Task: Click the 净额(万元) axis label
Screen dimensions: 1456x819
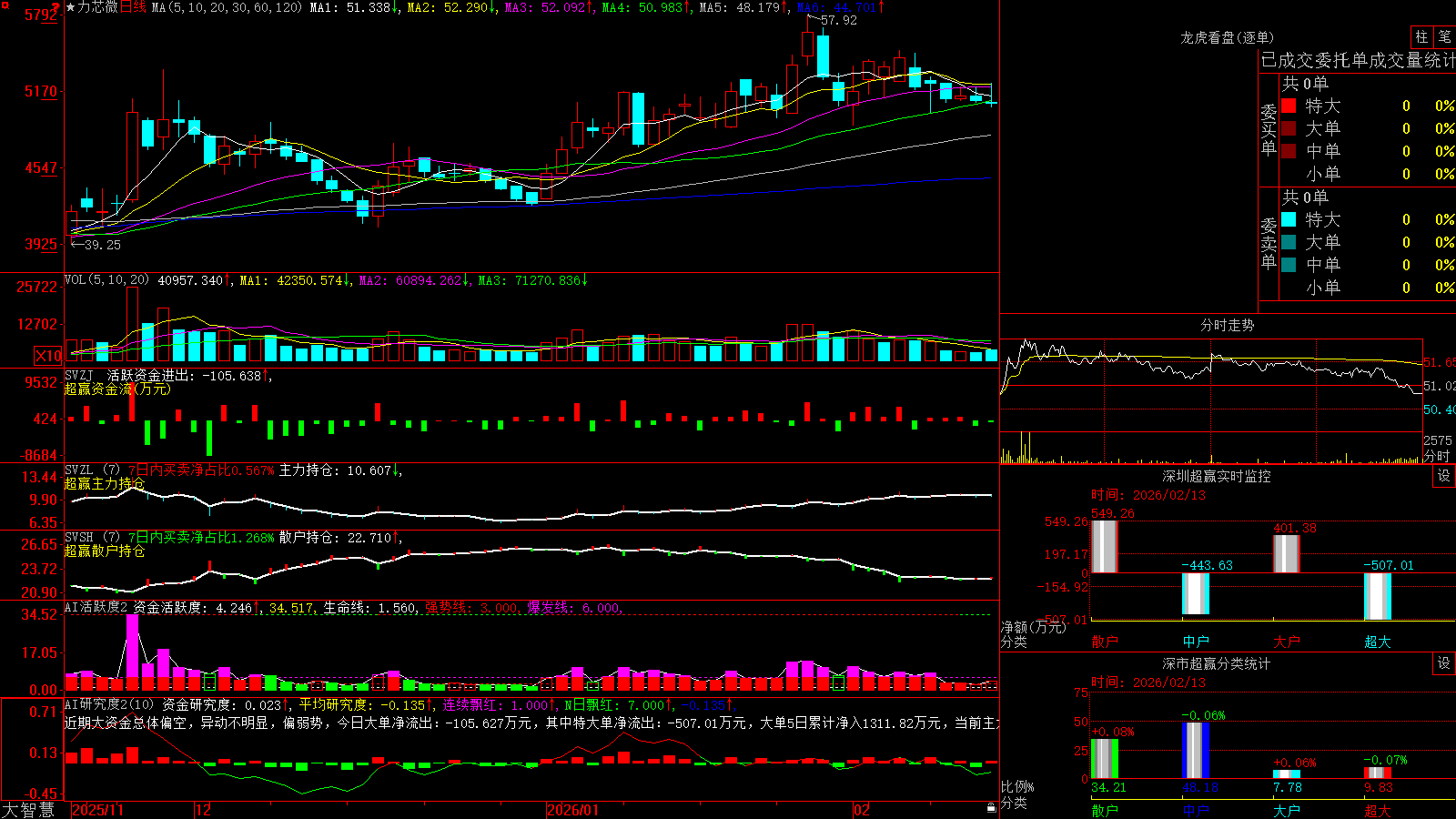Action: point(1033,627)
